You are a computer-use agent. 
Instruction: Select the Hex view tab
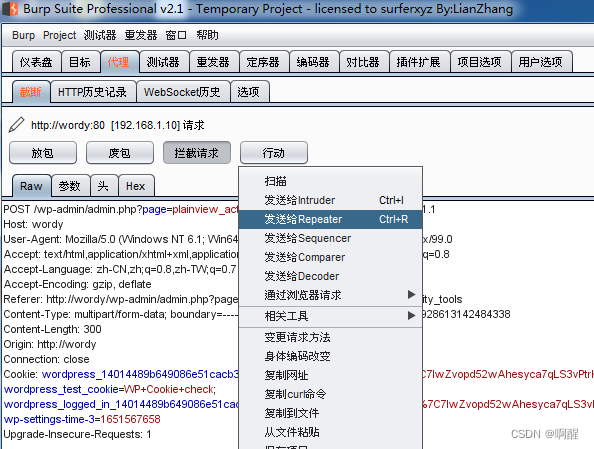point(136,186)
